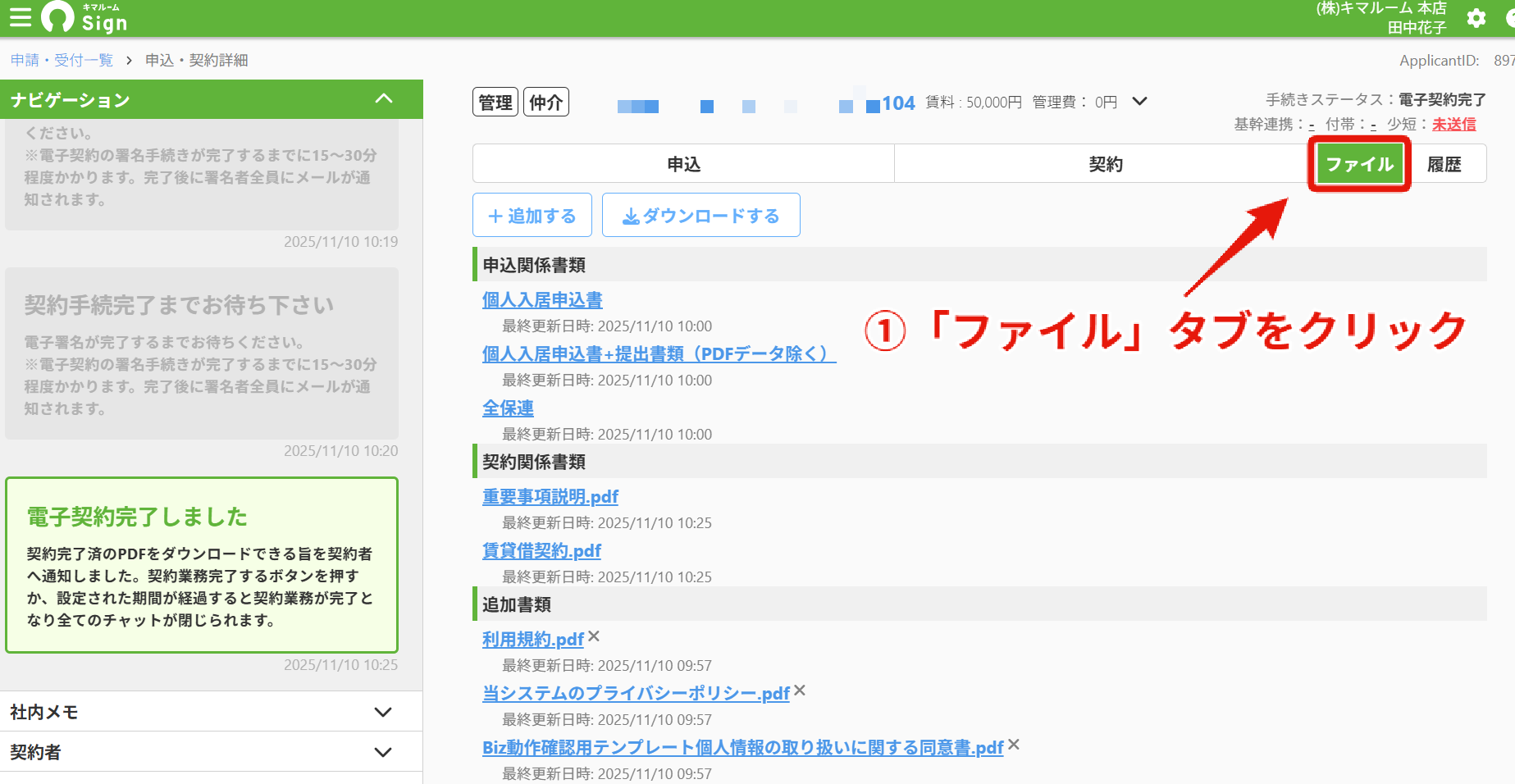Remove 利用規約.pdf with its X icon

pos(594,636)
